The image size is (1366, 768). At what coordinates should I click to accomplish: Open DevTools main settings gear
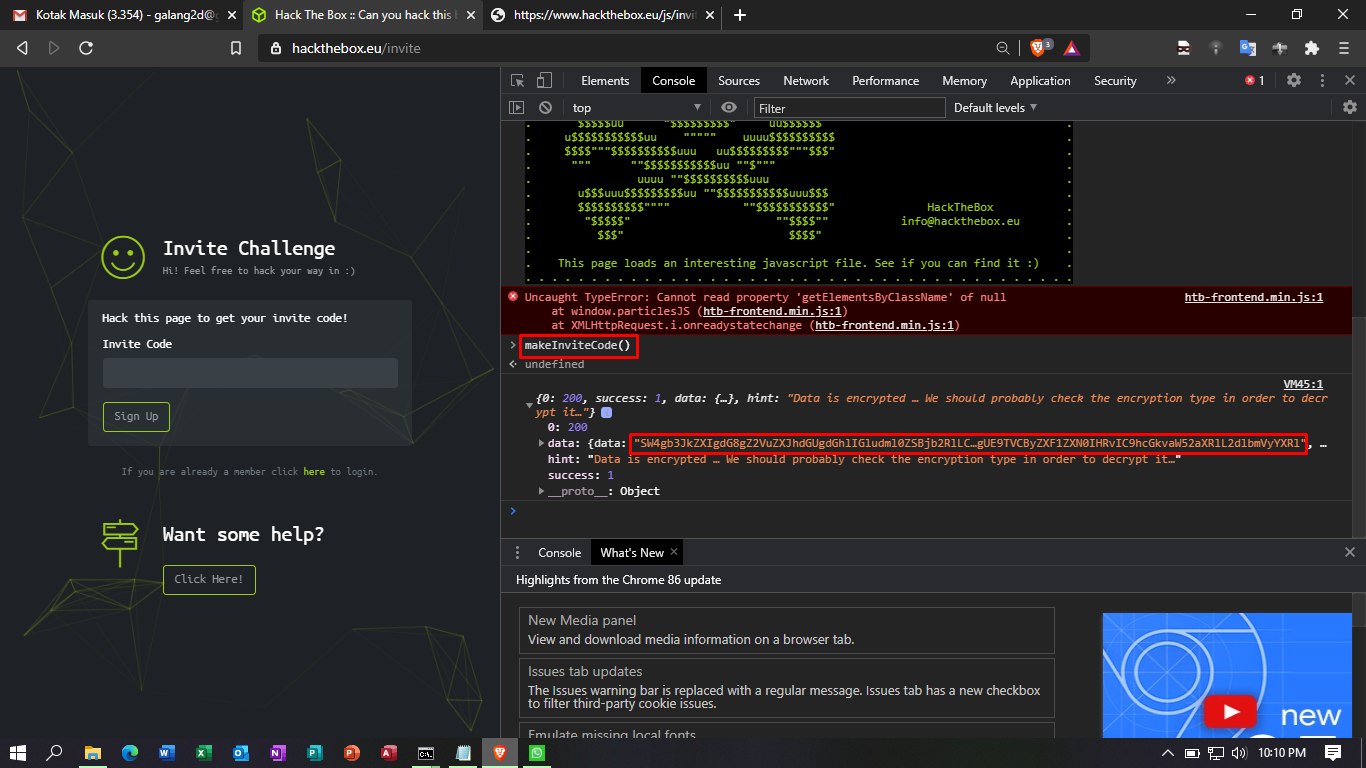(1294, 81)
